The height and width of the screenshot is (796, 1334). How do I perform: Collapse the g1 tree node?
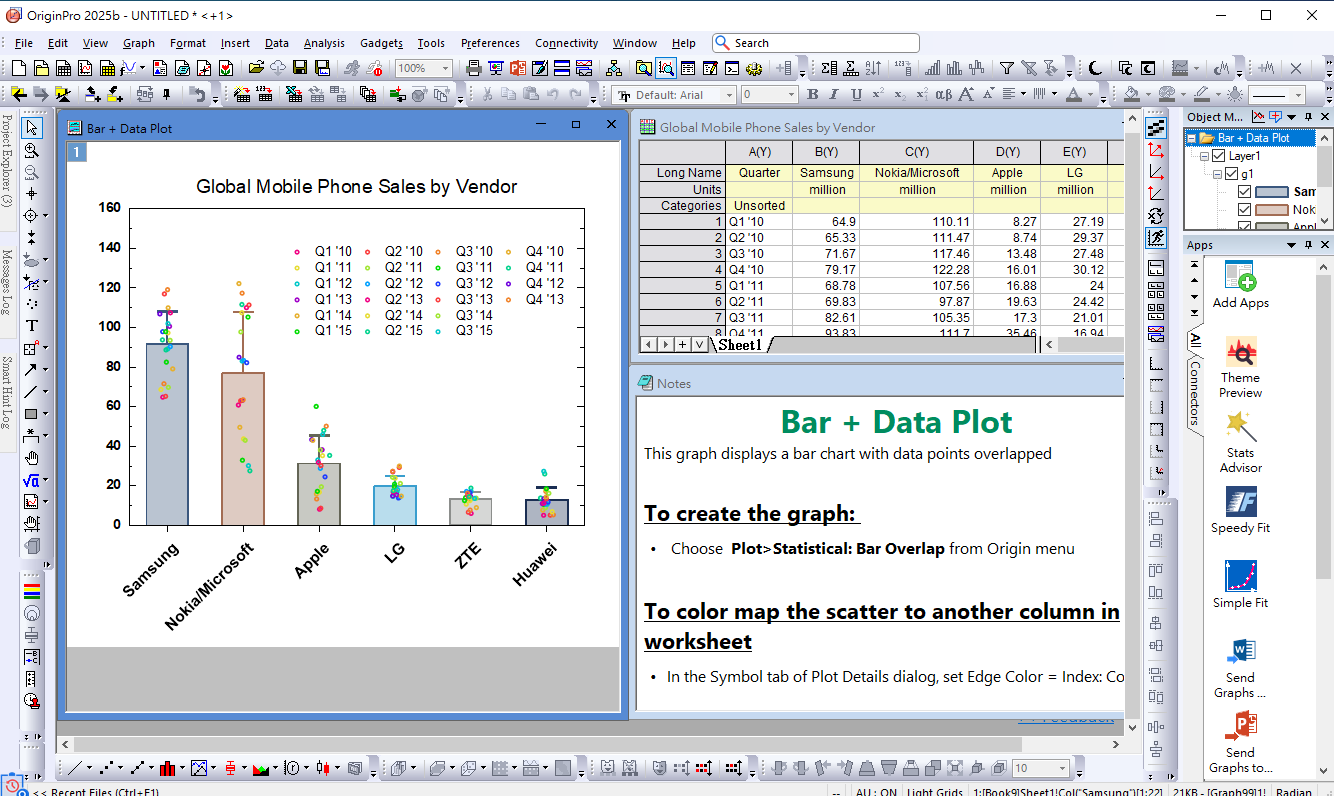(x=1217, y=174)
